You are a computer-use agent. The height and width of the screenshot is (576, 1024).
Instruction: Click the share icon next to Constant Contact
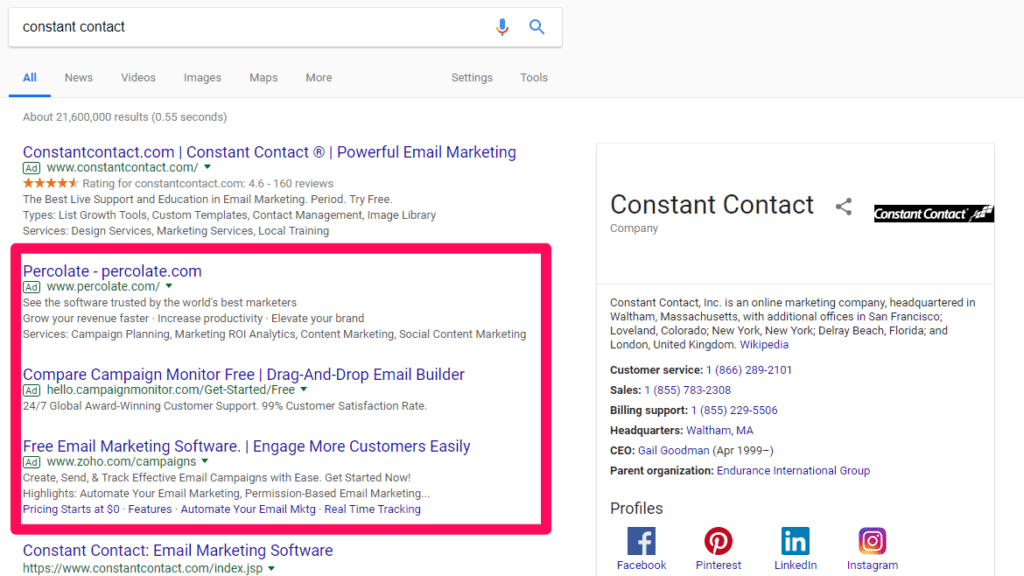[x=843, y=206]
